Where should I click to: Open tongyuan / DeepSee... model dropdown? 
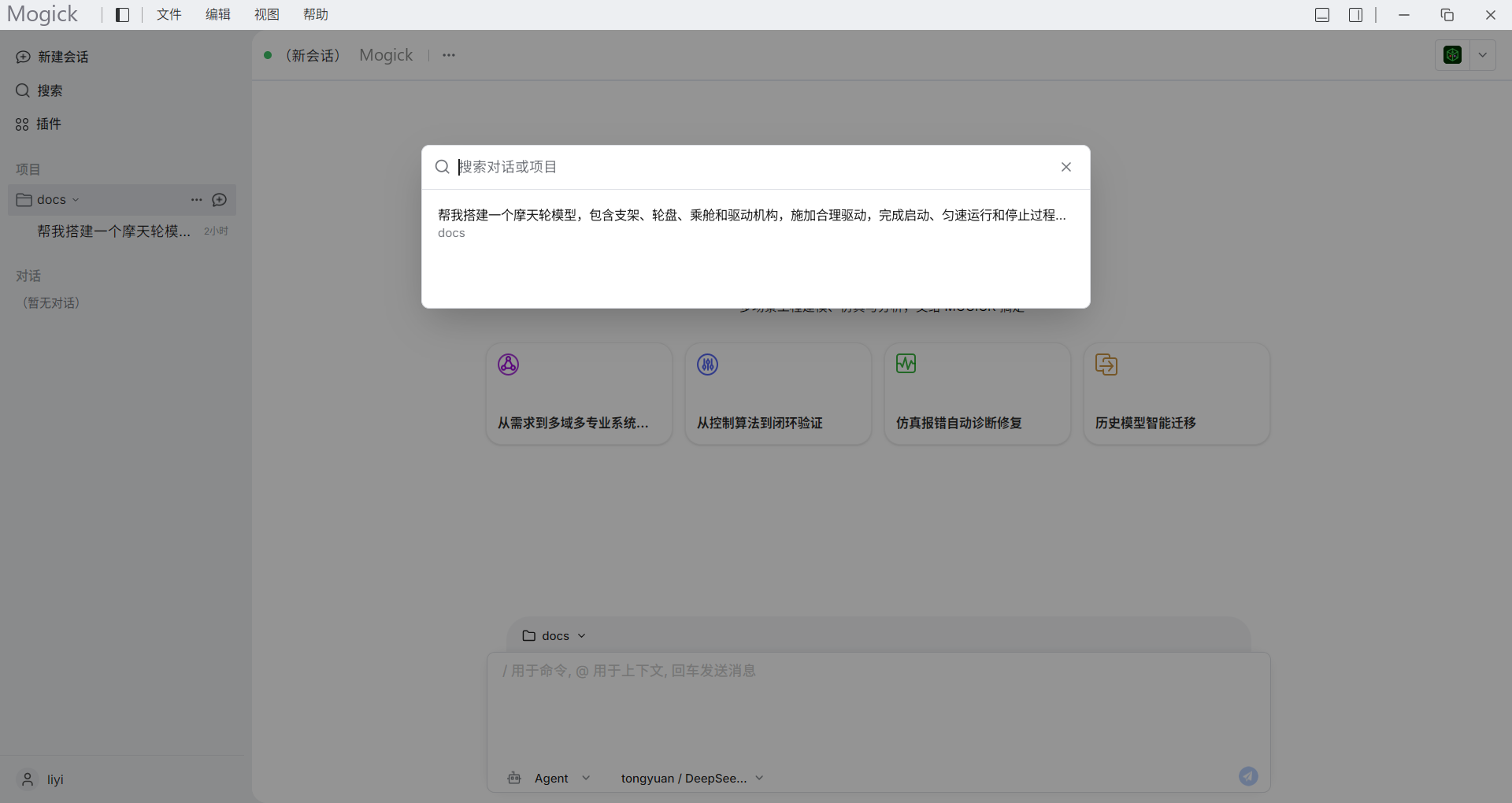[691, 778]
